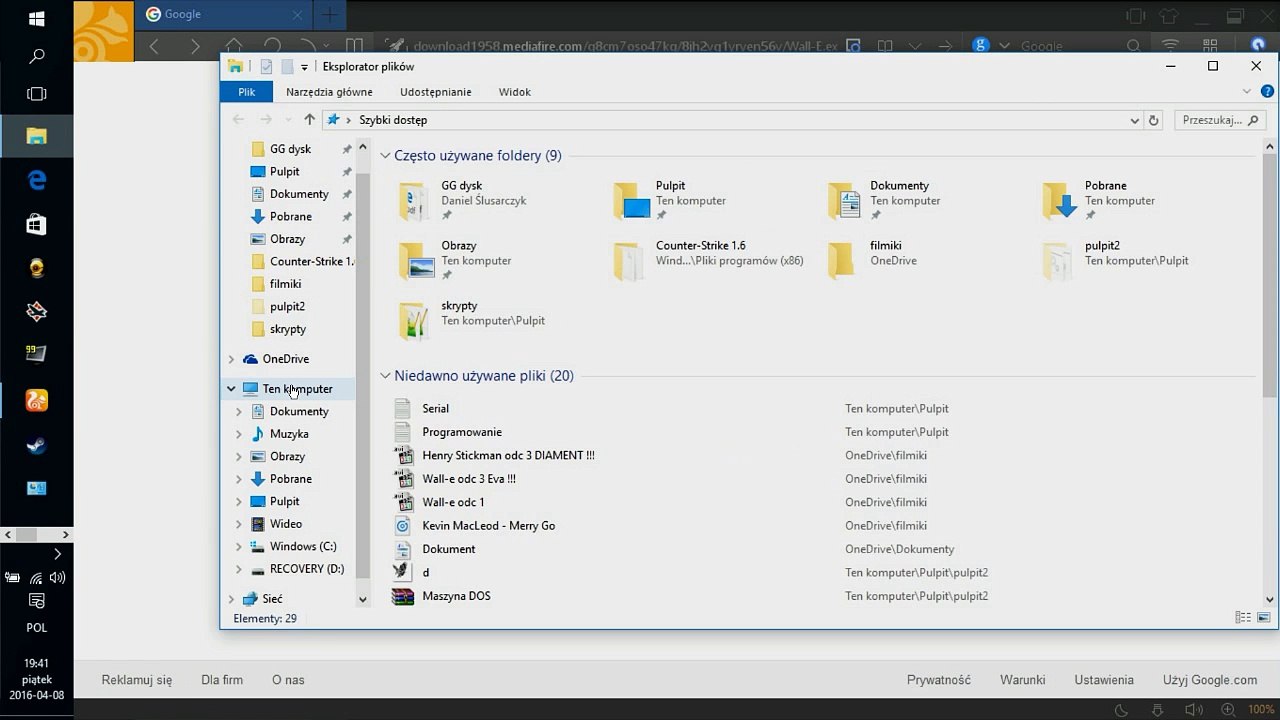Screen dimensions: 1280x720
Task: Click the Up arrow navigation button
Action: [x=309, y=120]
